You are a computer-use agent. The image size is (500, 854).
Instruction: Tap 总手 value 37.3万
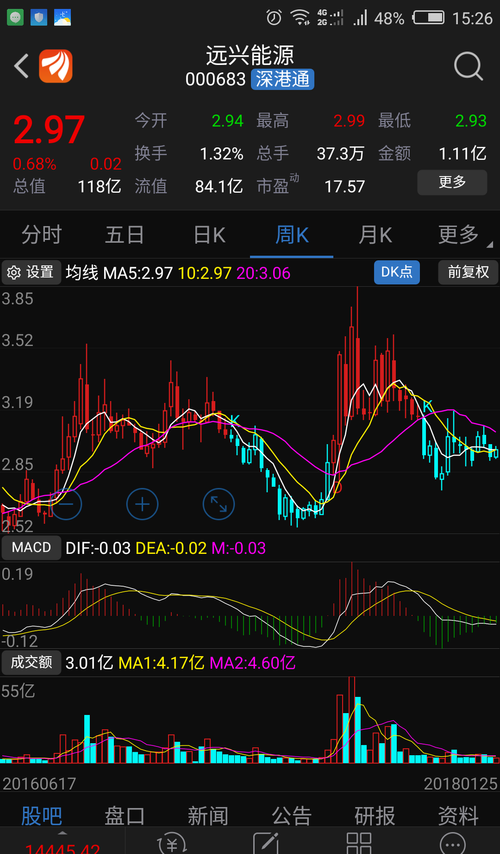340,154
